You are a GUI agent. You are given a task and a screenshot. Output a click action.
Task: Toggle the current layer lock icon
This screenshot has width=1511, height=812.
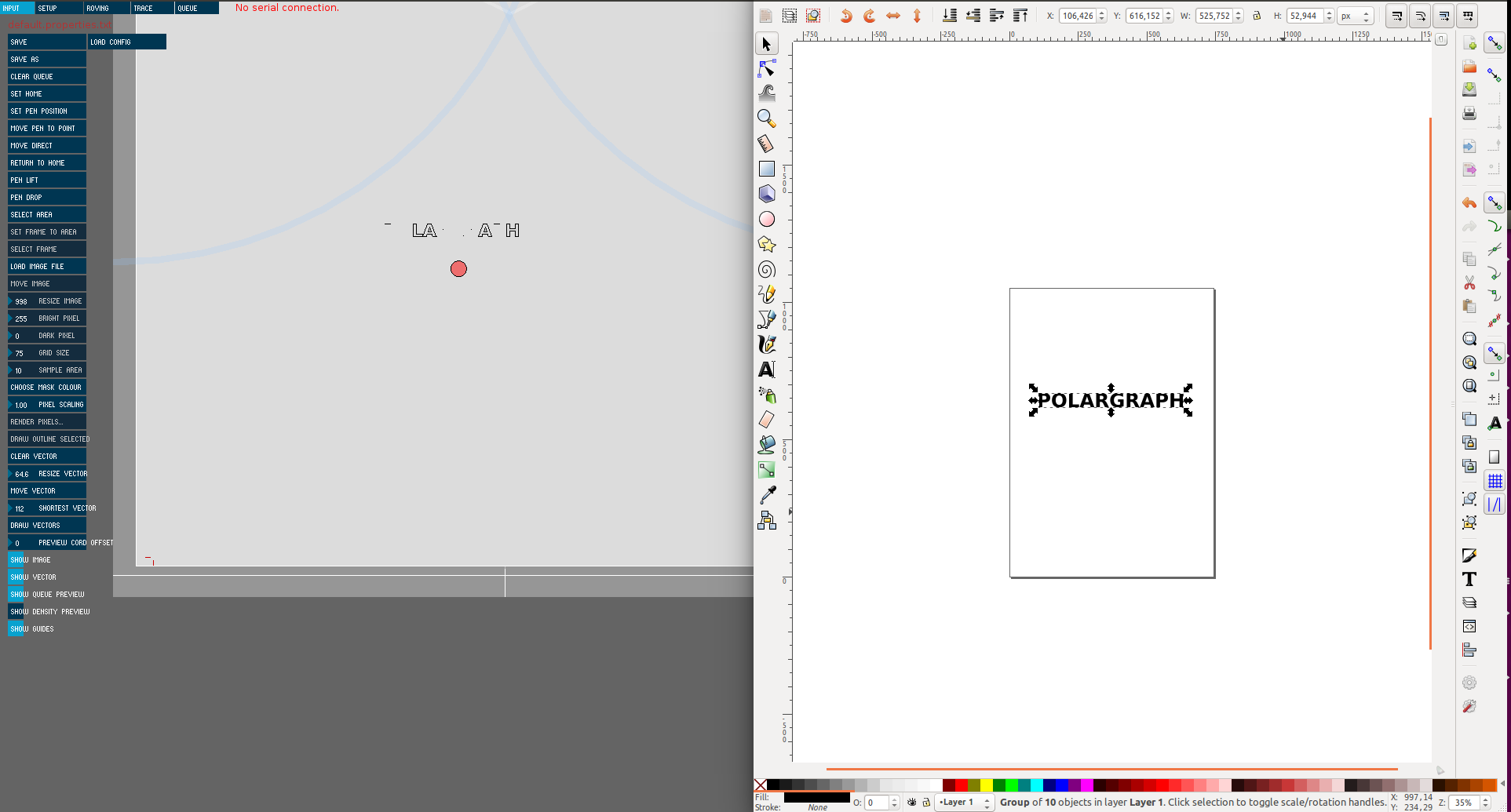(x=926, y=803)
